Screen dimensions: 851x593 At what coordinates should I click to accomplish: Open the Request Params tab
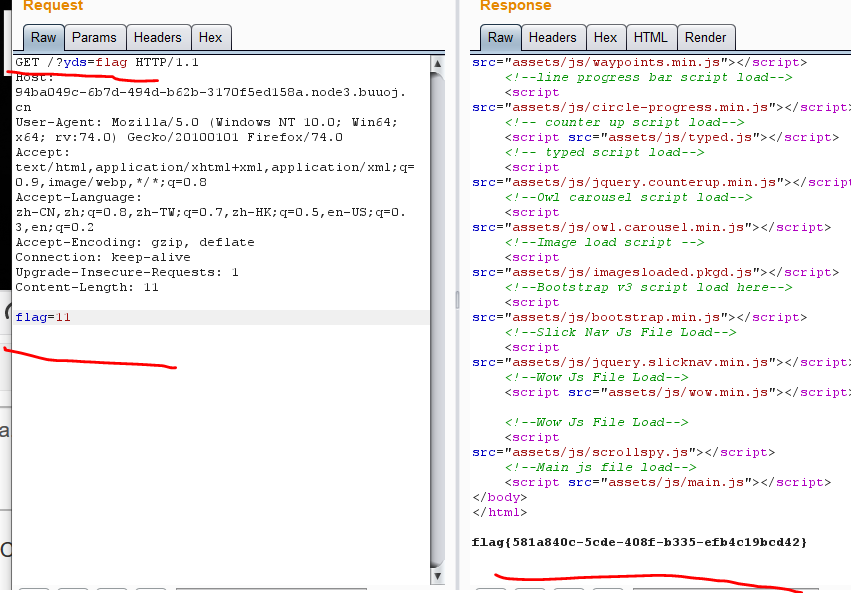[94, 37]
